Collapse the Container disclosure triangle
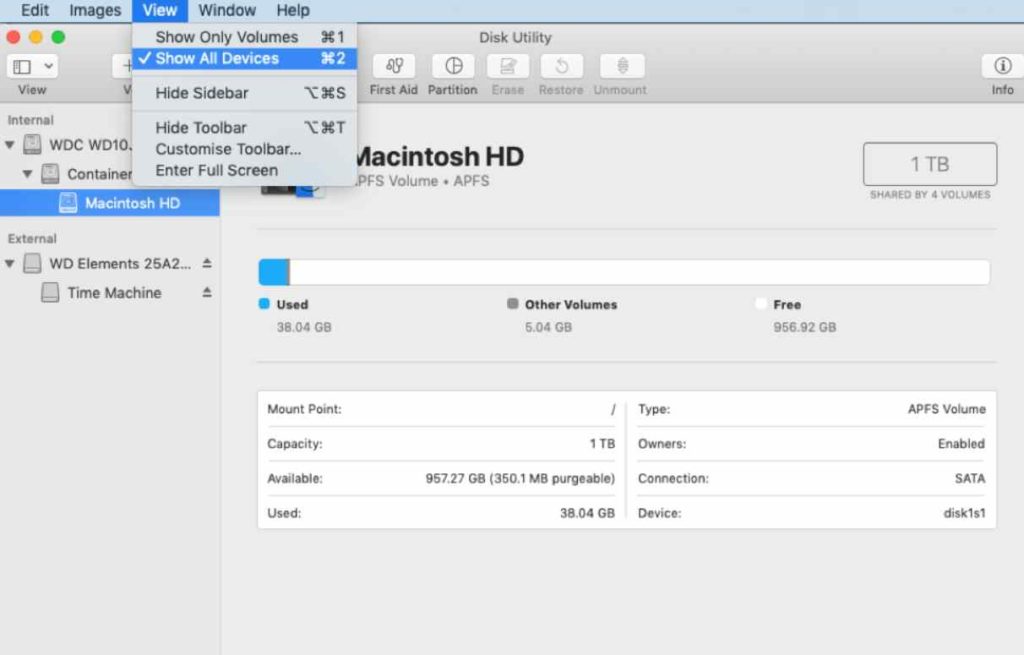Viewport: 1024px width, 655px height. pos(27,174)
